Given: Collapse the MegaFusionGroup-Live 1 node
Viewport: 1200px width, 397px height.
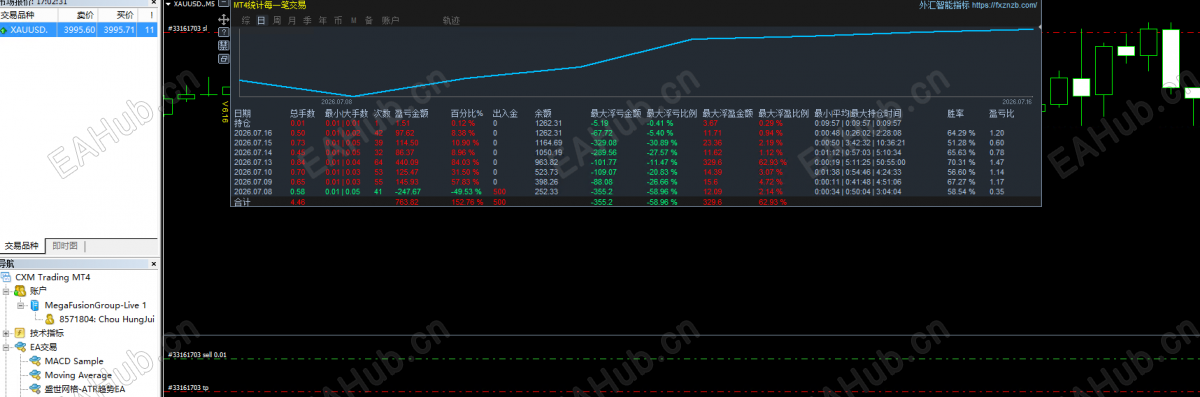Looking at the screenshot, I should tap(20, 304).
